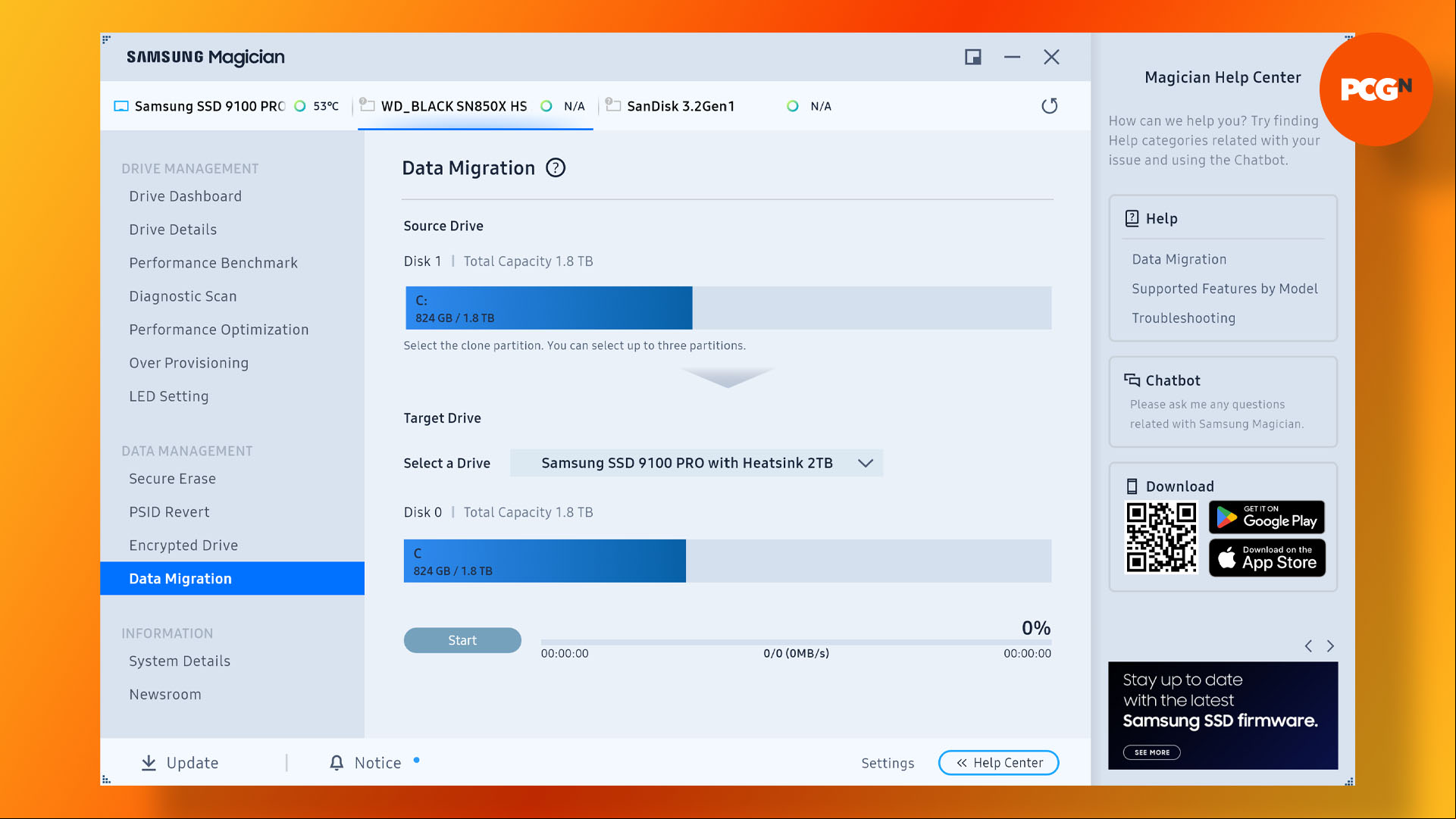Click the Download phone icon
This screenshot has height=819, width=1456.
tap(1132, 486)
